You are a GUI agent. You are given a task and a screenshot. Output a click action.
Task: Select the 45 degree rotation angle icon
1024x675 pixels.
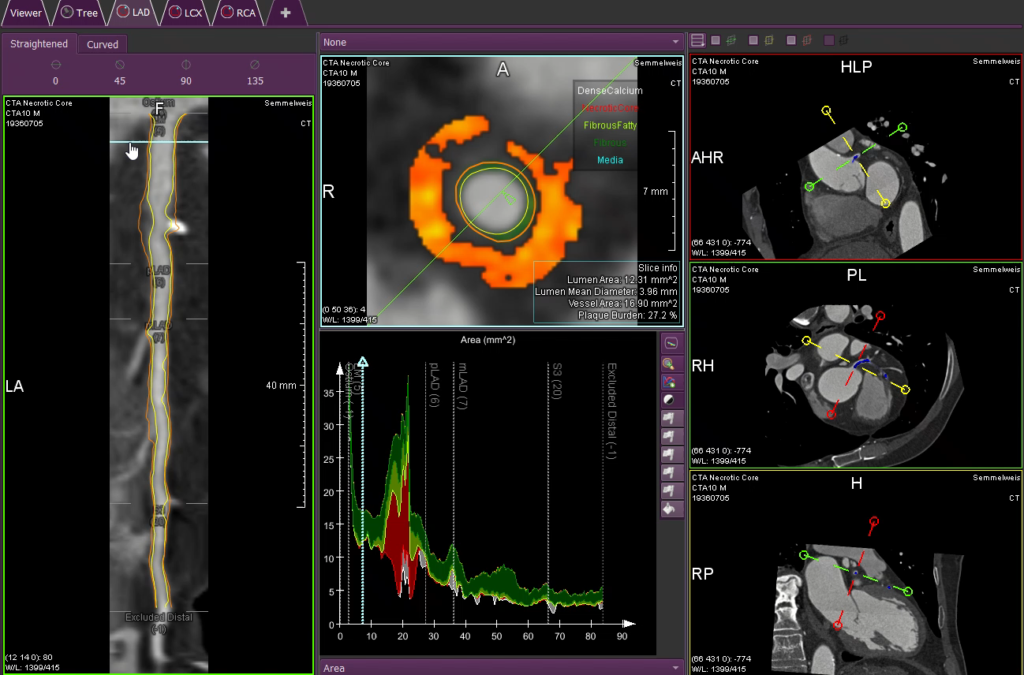(120, 65)
